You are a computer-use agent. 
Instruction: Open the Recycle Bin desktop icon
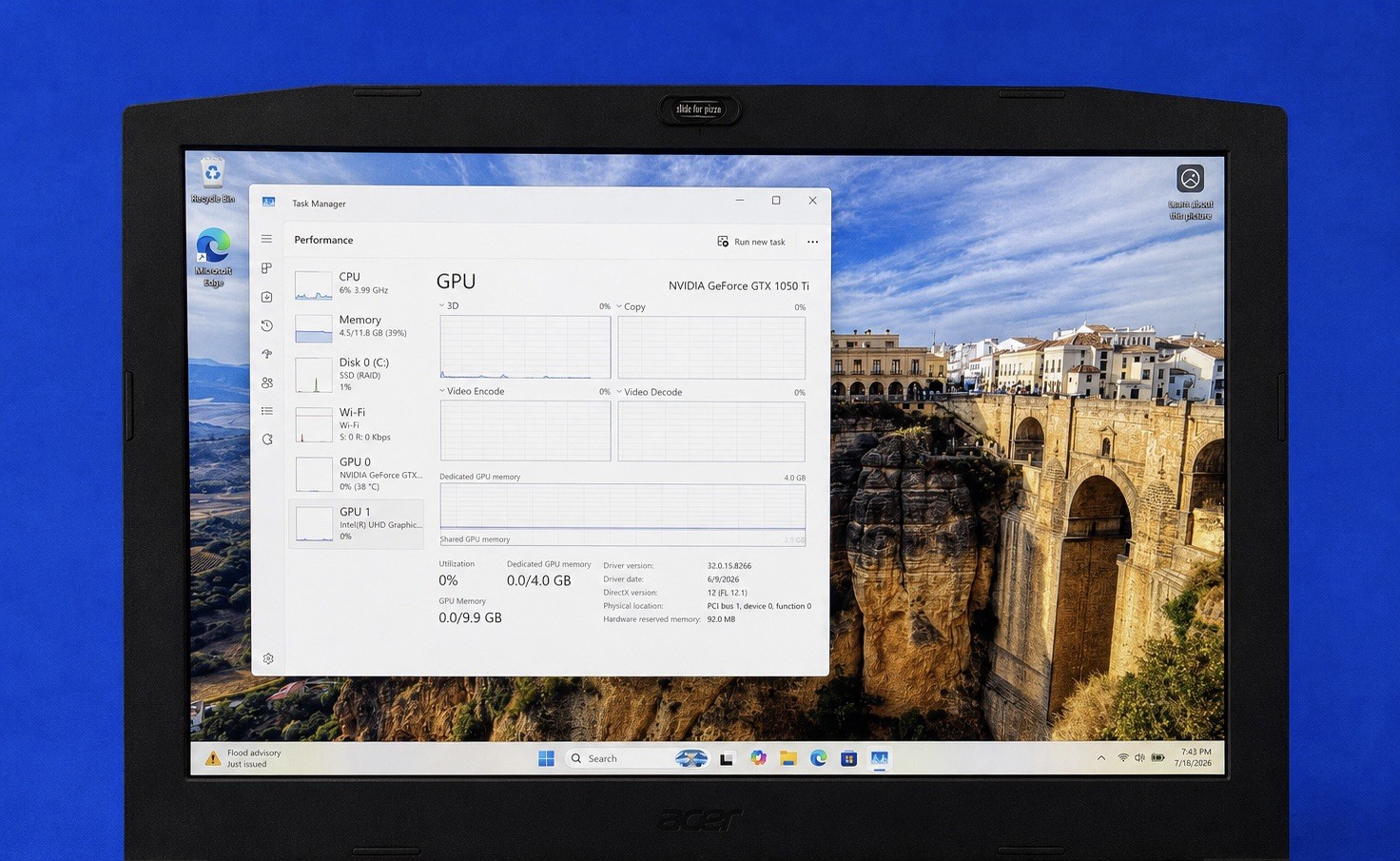coord(213,181)
